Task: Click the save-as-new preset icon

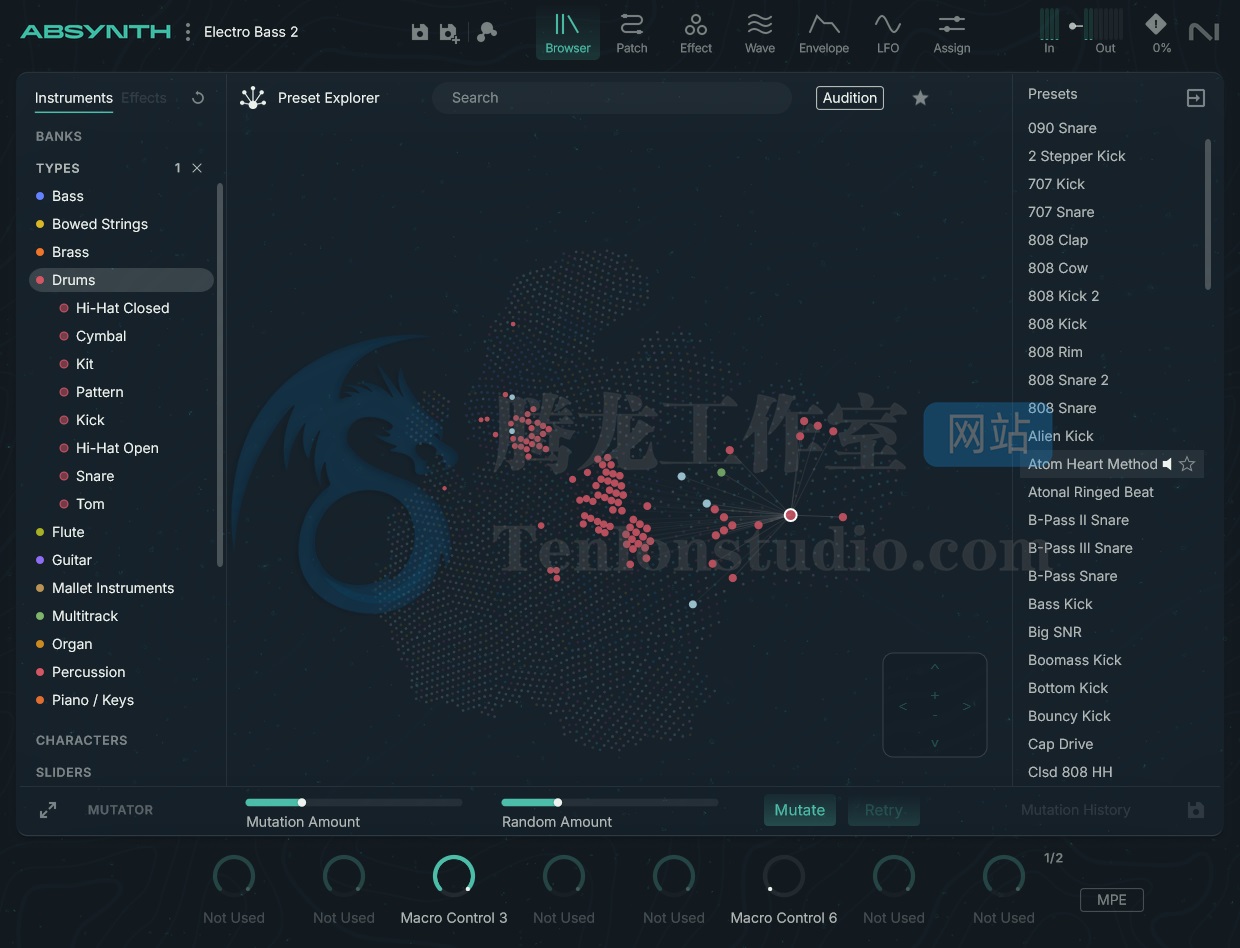Action: [x=450, y=33]
